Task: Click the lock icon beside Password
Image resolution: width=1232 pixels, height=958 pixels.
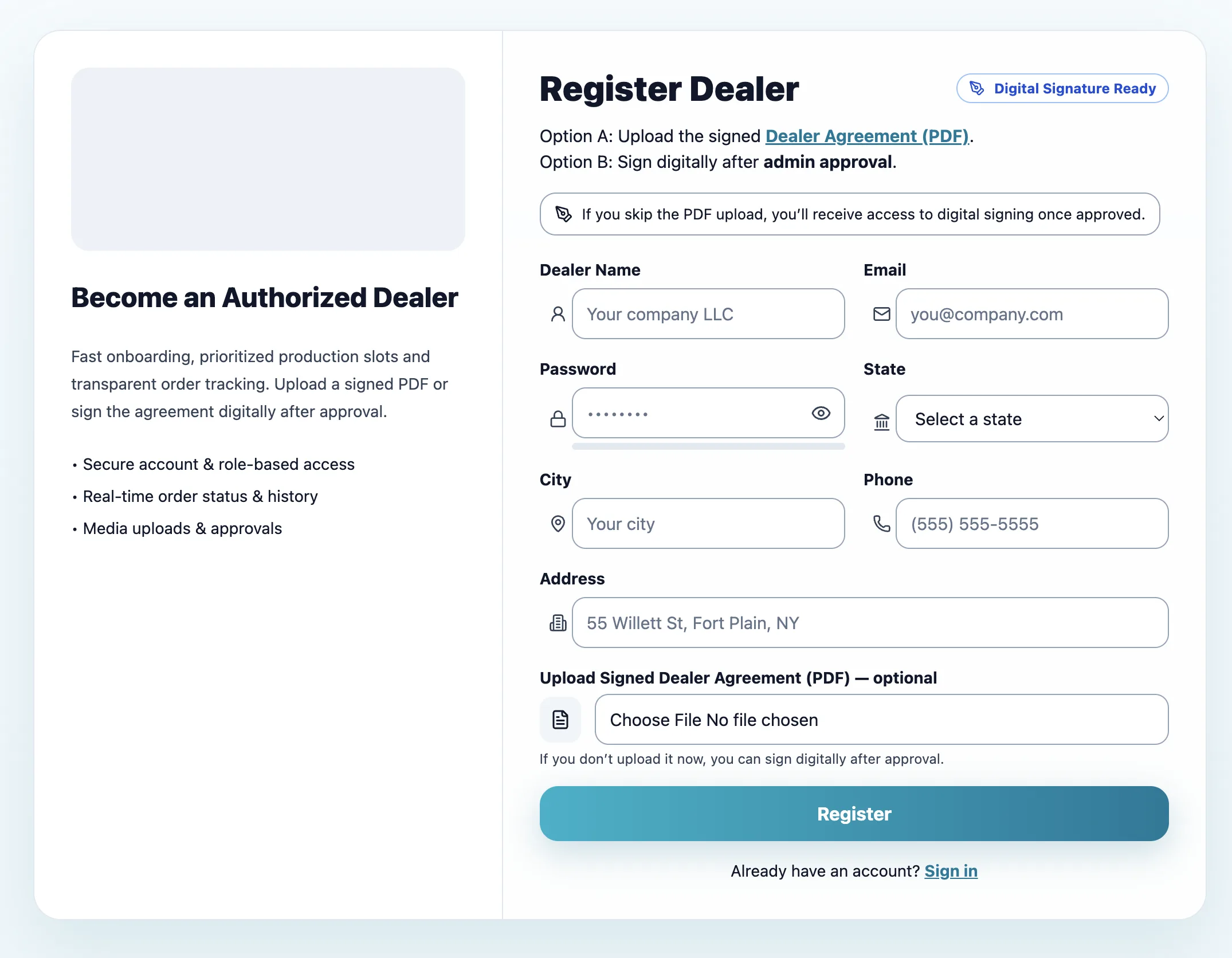Action: pos(557,413)
